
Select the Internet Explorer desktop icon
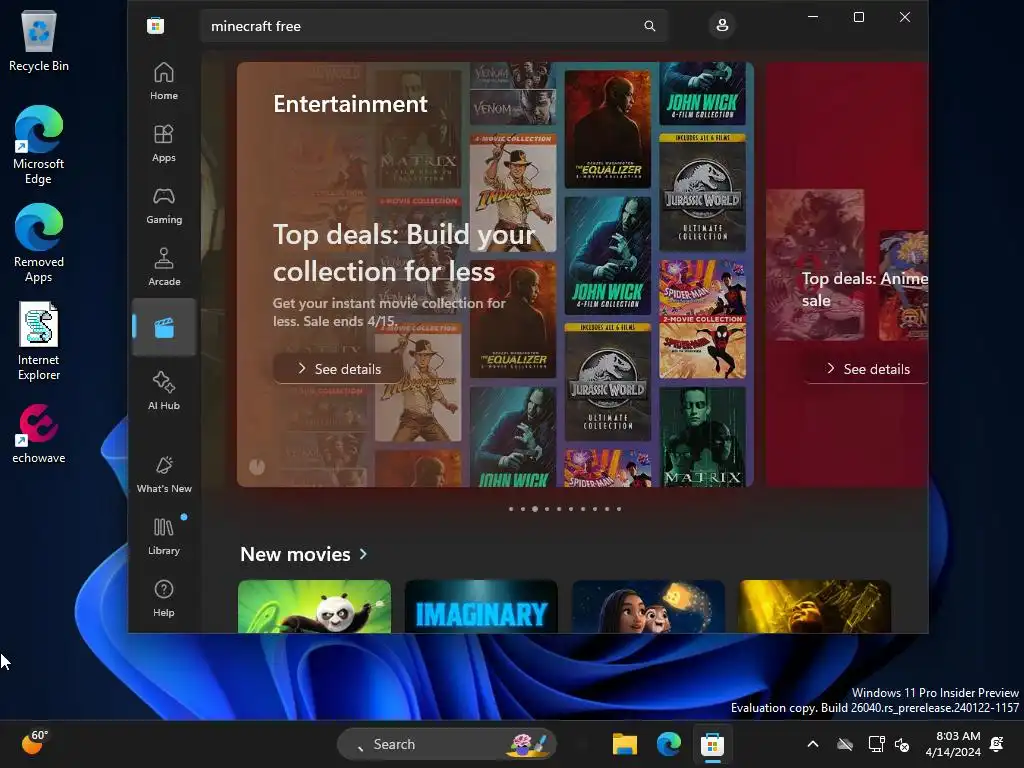click(39, 341)
